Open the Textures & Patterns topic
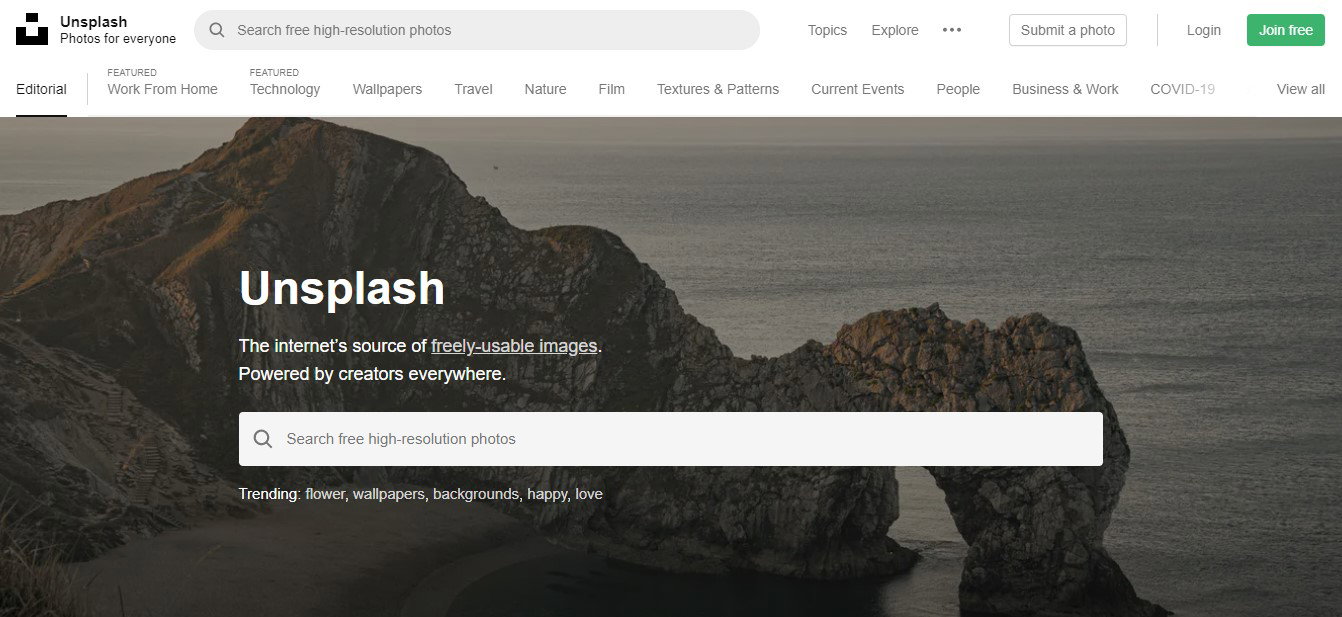The width and height of the screenshot is (1342, 617). pos(718,89)
